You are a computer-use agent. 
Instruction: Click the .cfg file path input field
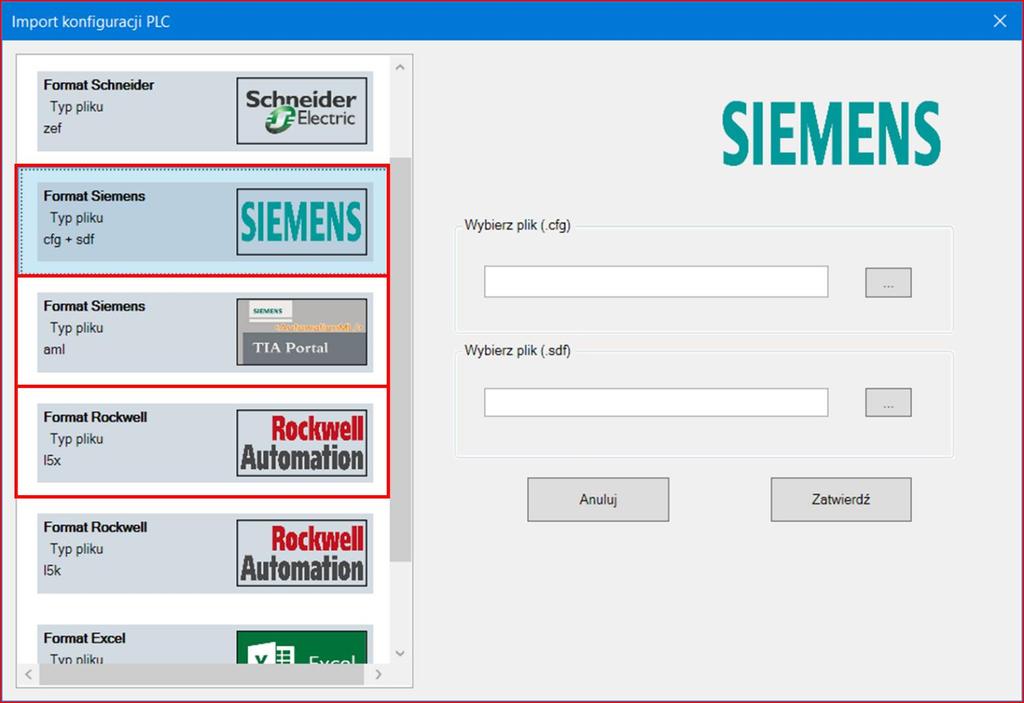656,282
